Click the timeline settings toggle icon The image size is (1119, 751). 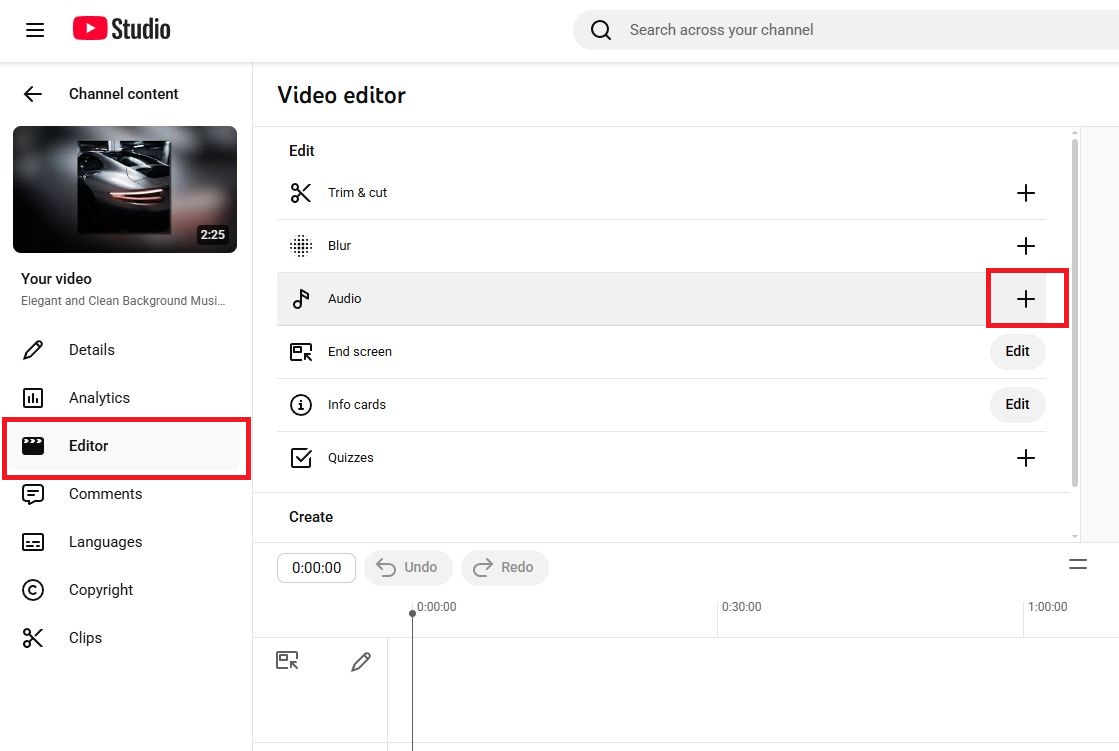1078,564
